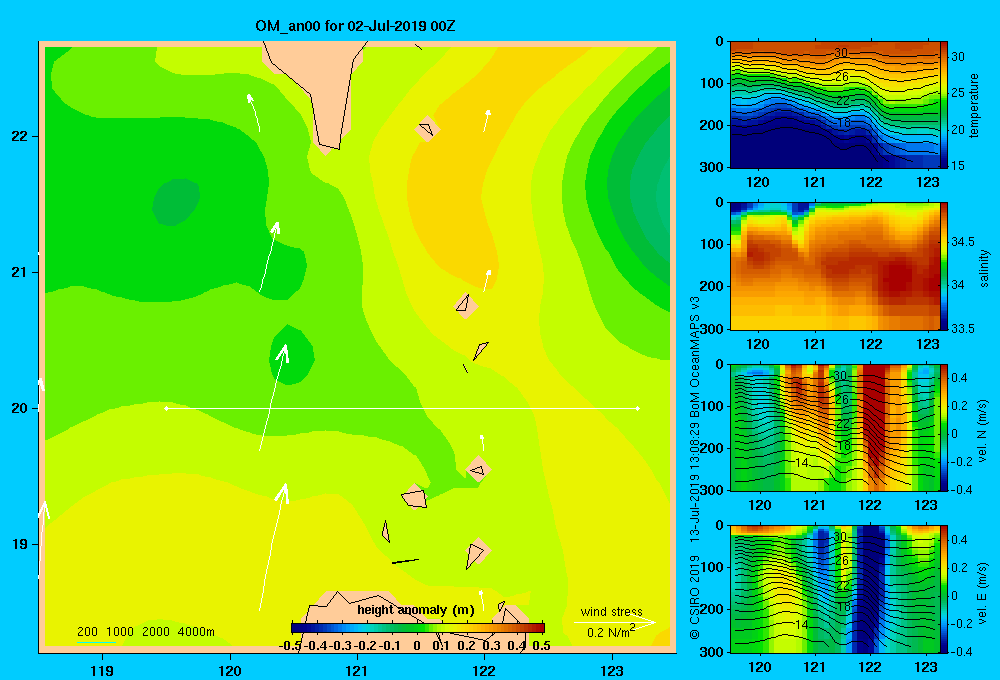The width and height of the screenshot is (1000, 680).
Task: Click the depth contour legend 200 1000 2000 4000m
Action: [x=145, y=632]
